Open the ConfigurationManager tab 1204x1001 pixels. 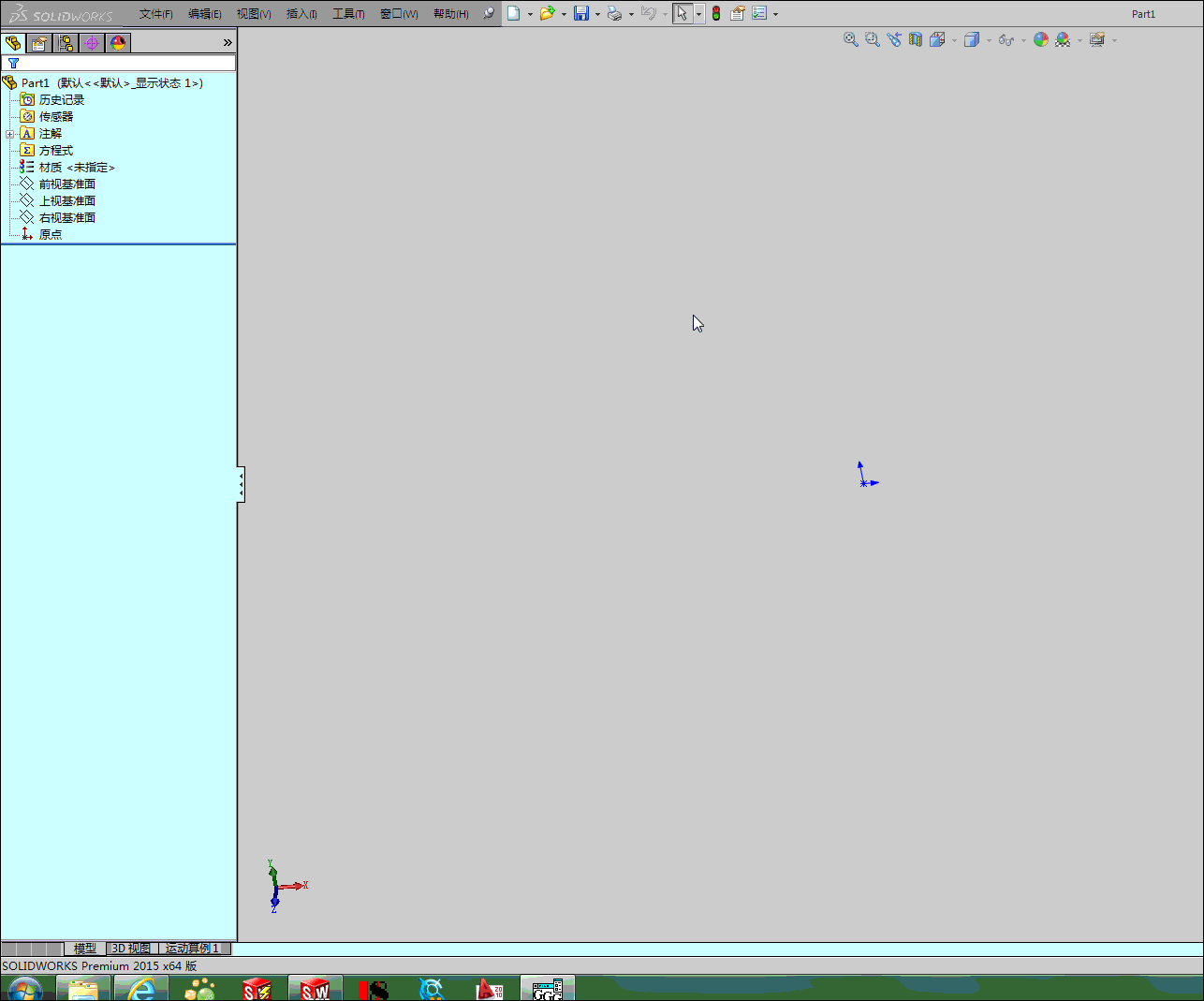point(66,43)
